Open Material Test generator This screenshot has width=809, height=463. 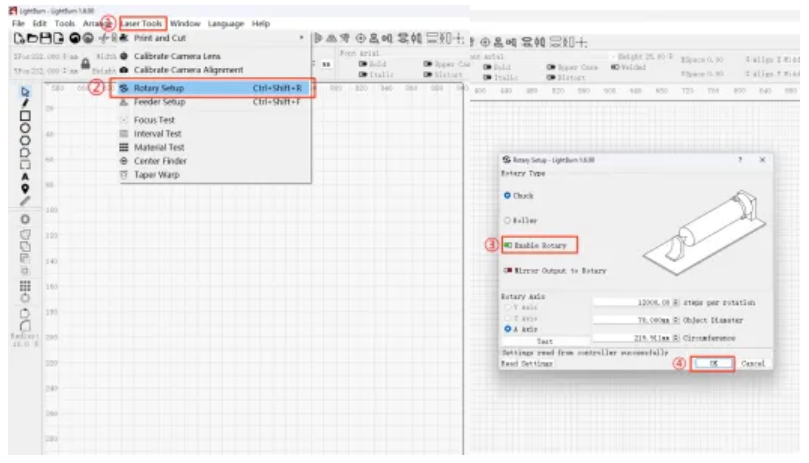pyautogui.click(x=159, y=147)
